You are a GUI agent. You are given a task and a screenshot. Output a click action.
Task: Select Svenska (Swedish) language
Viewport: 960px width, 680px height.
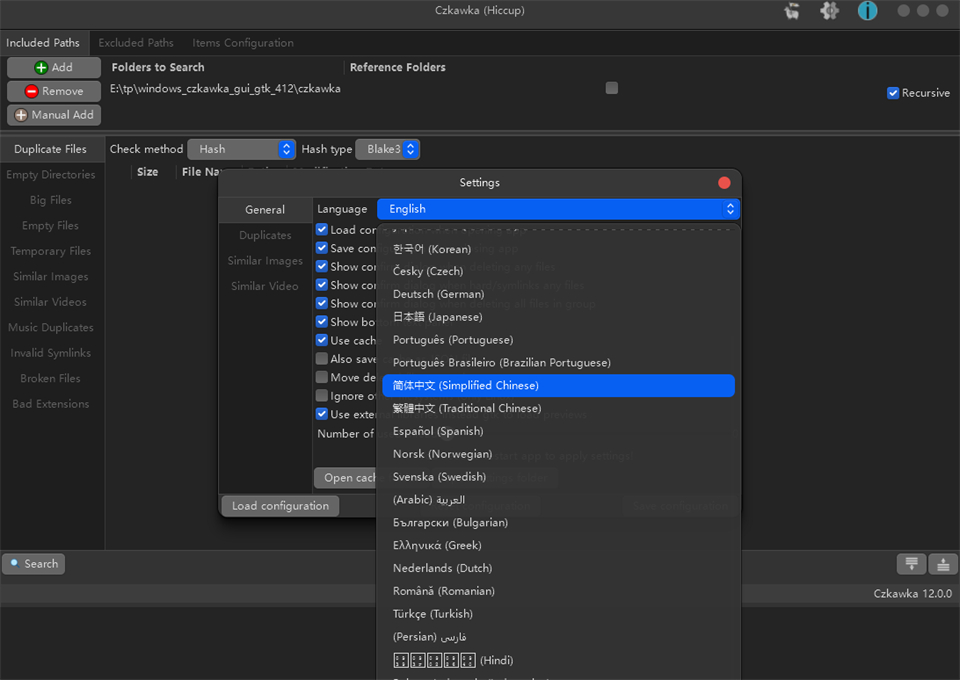(x=558, y=477)
